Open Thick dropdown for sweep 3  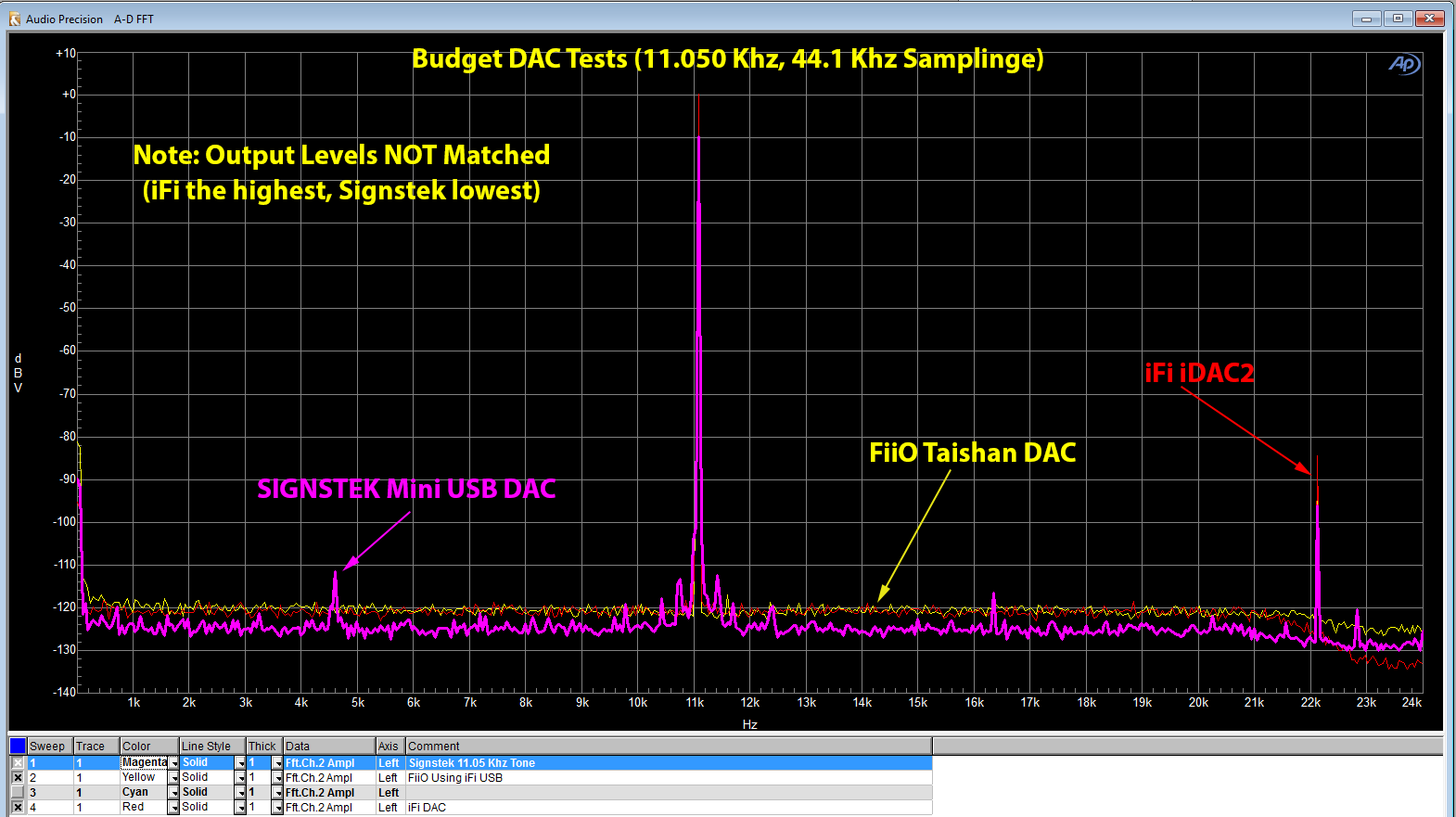coord(277,793)
